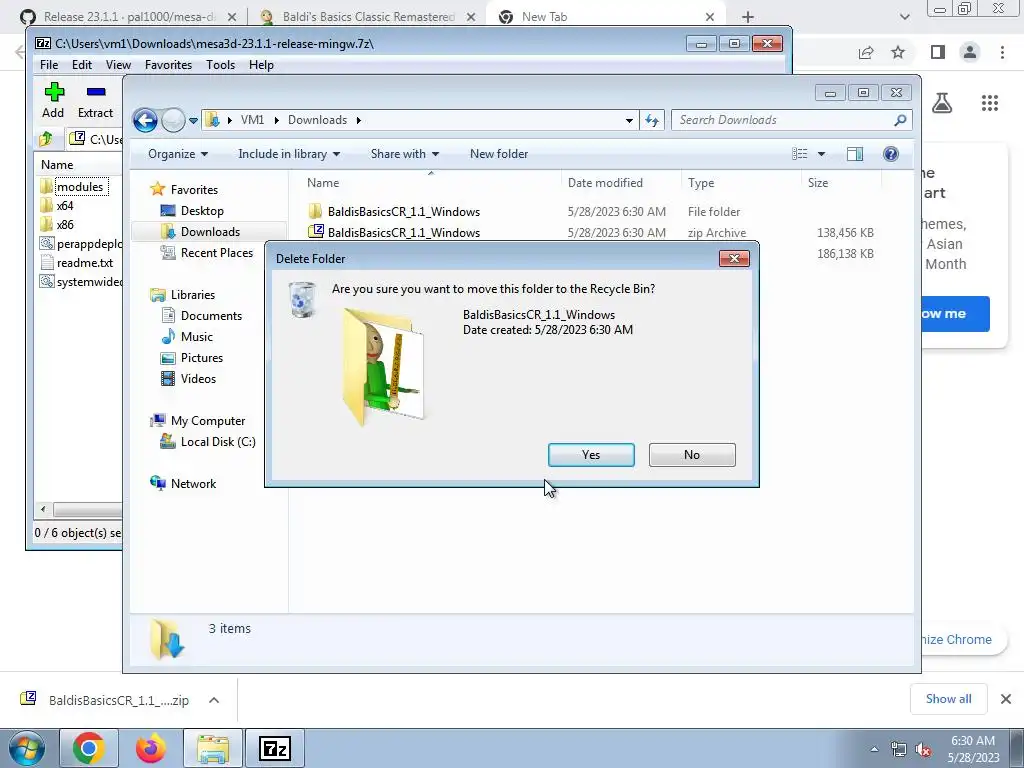Toggle the preview pane icon
Viewport: 1024px width, 768px height.
point(854,154)
